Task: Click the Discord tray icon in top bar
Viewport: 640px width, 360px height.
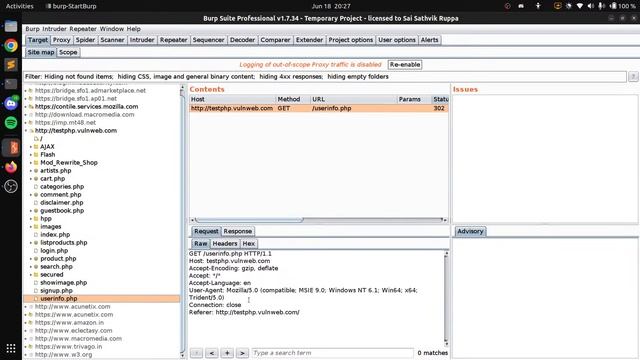Action: pos(521,6)
